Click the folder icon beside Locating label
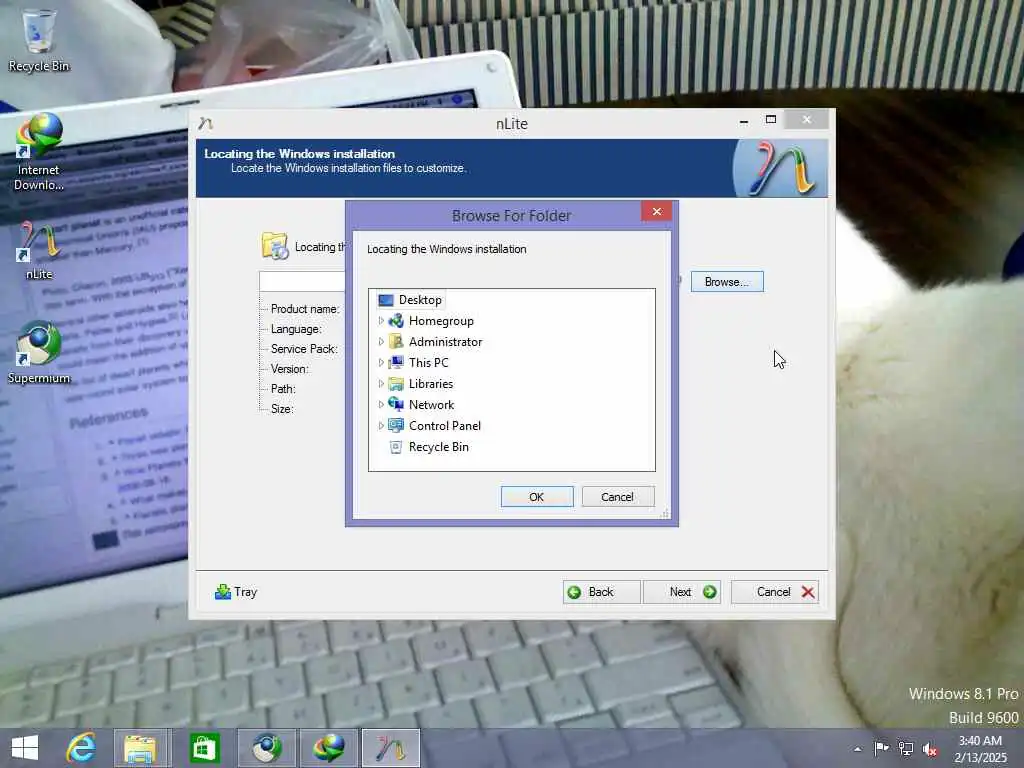This screenshot has height=768, width=1024. [275, 246]
